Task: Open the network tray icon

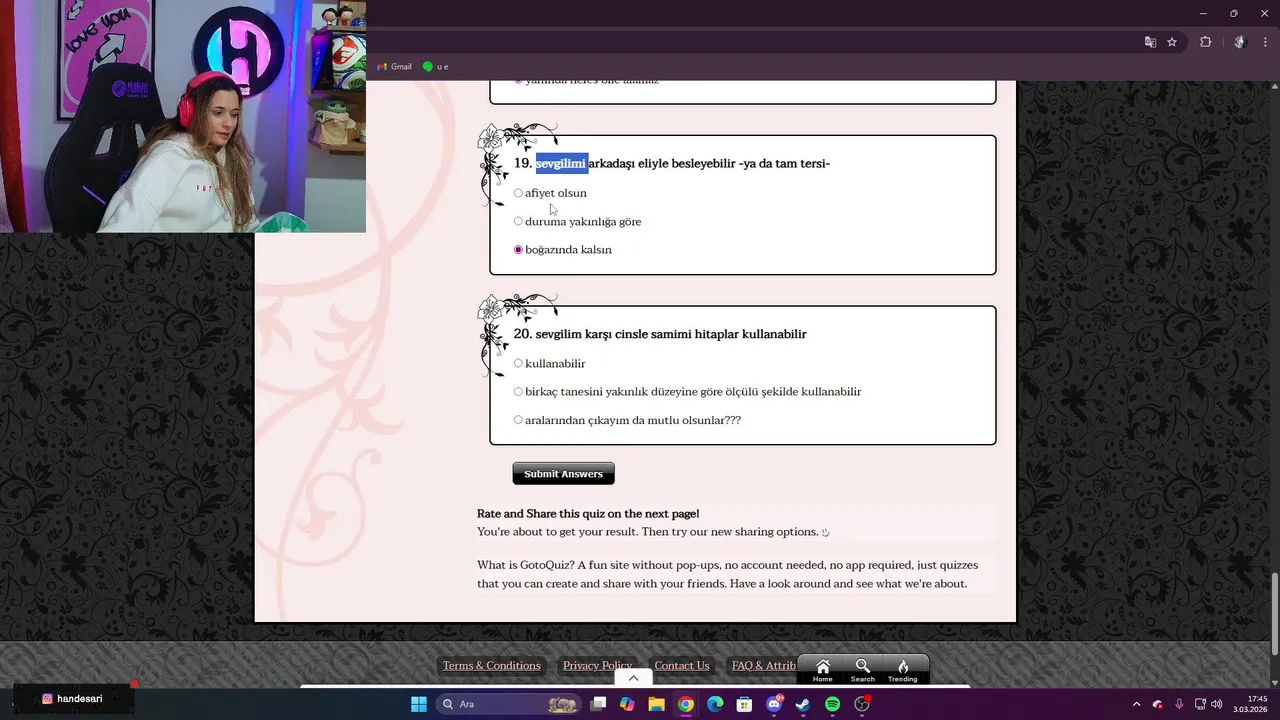Action: (1200, 704)
